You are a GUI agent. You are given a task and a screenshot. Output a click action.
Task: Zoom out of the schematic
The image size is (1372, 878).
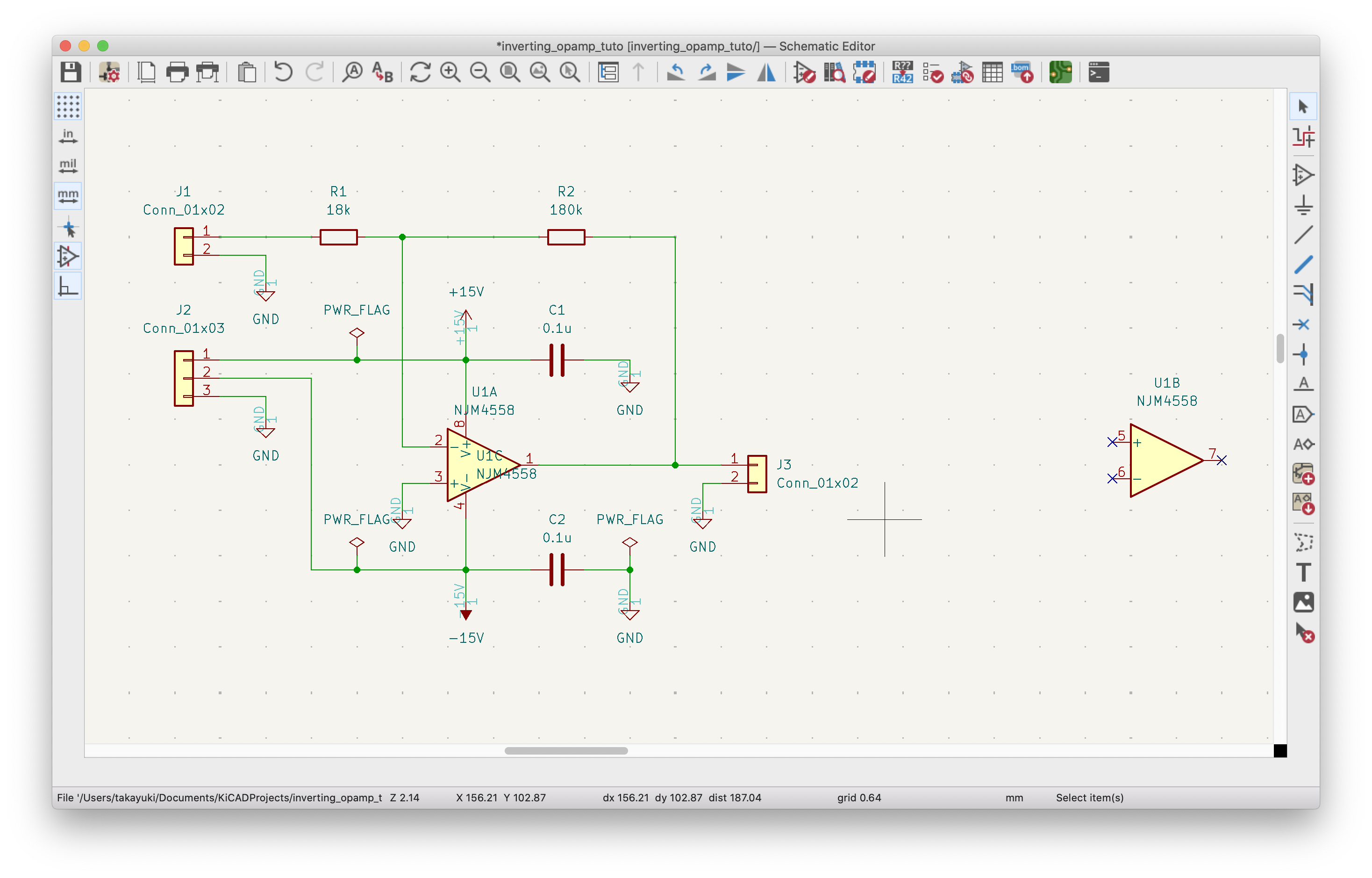[480, 72]
